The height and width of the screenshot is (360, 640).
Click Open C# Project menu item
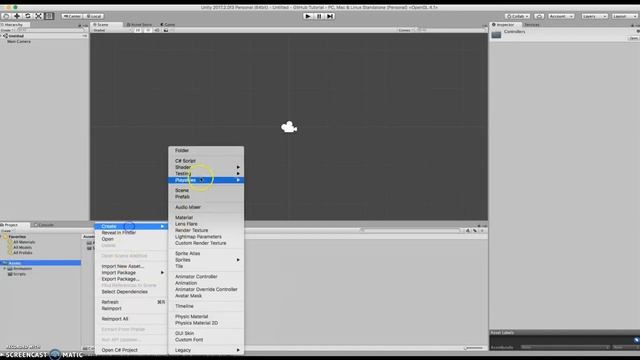pos(131,350)
